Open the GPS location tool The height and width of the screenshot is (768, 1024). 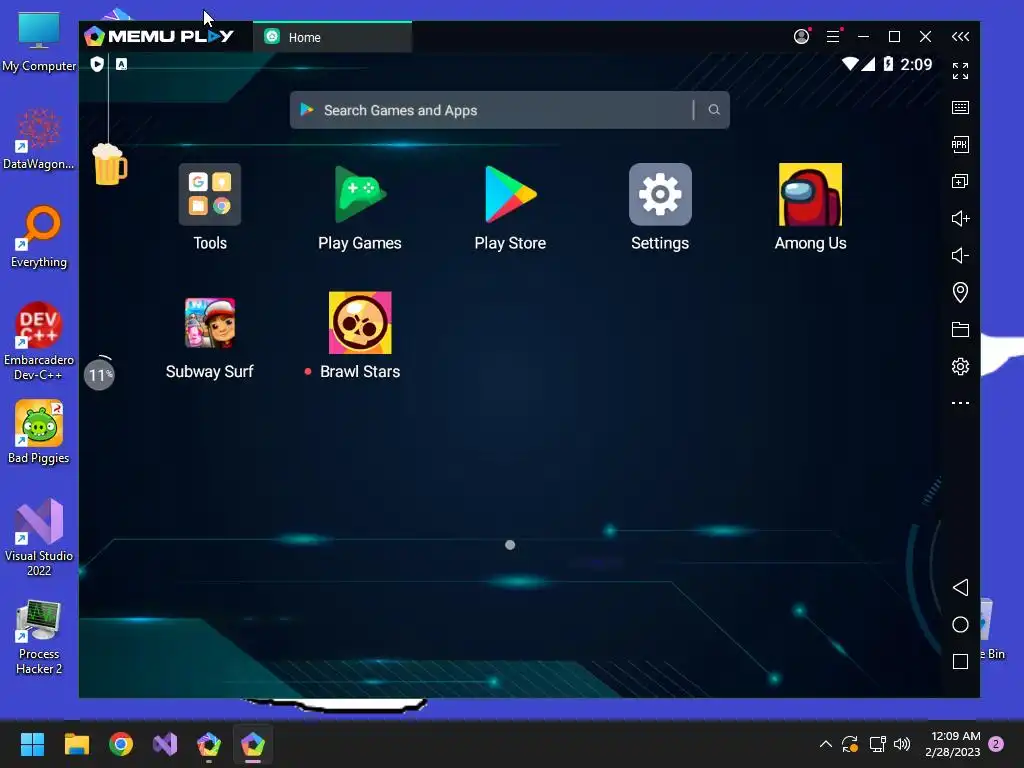pyautogui.click(x=960, y=292)
